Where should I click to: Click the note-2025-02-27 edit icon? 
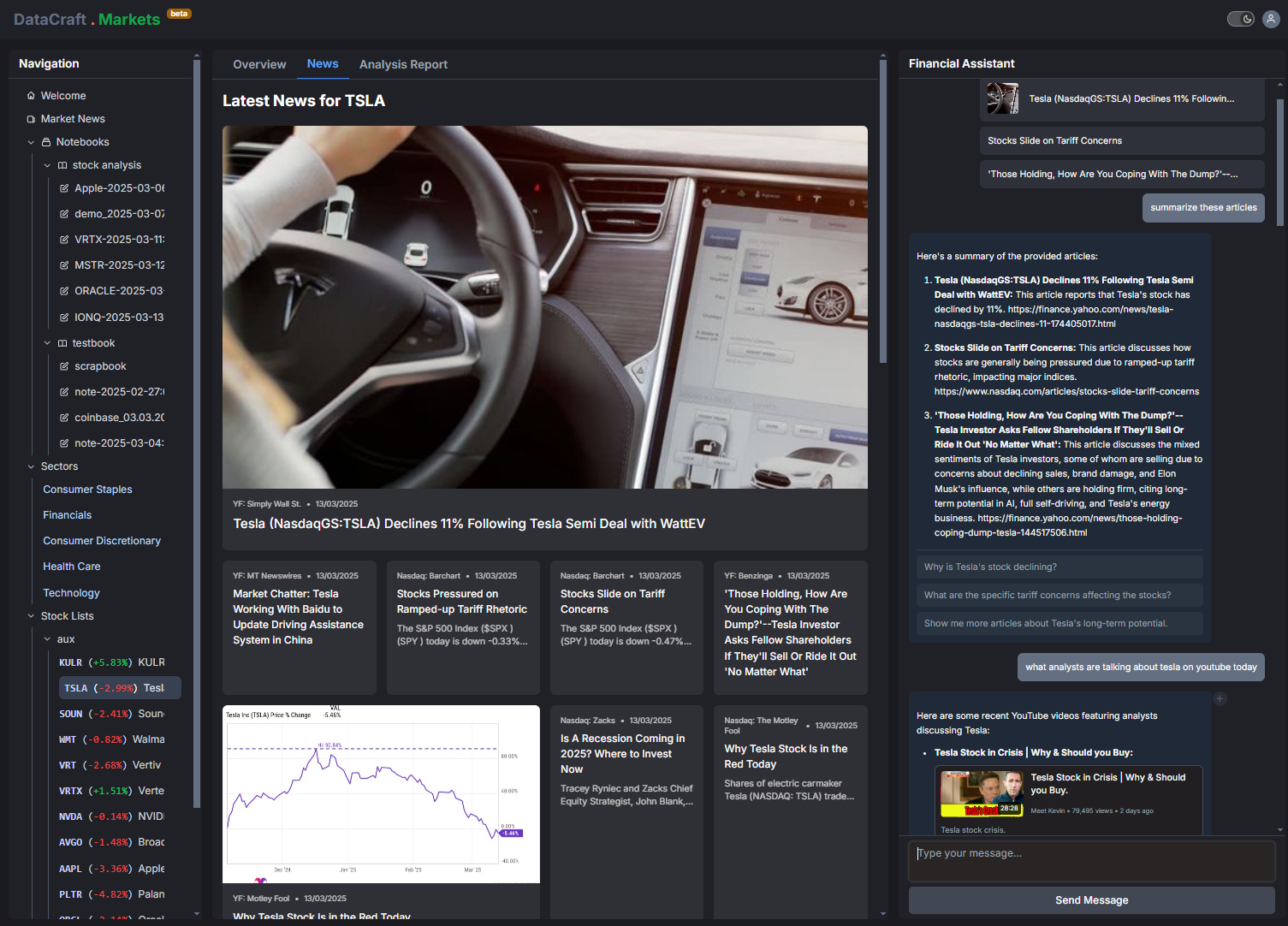64,392
